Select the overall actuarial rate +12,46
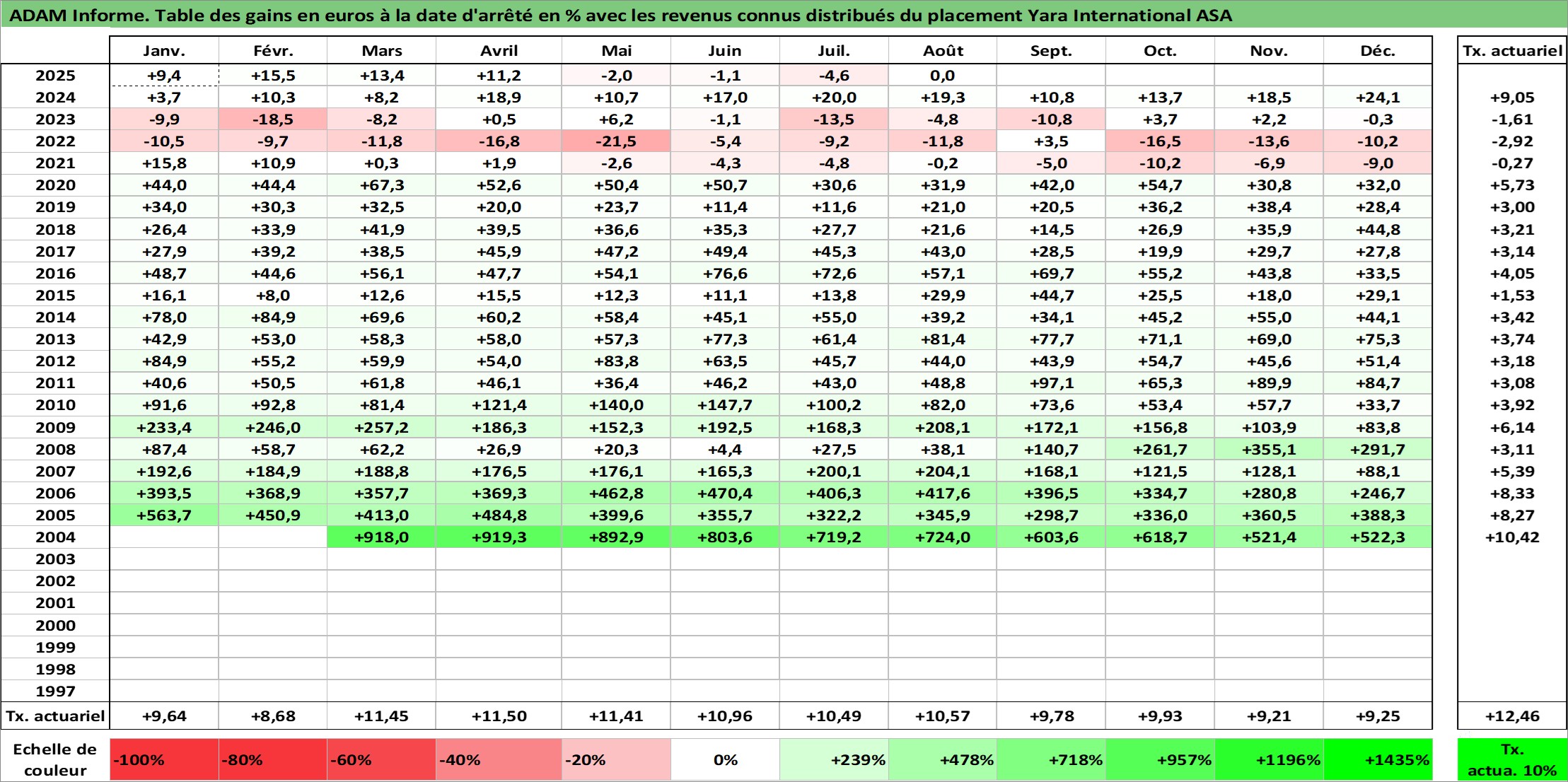 [x=1512, y=716]
